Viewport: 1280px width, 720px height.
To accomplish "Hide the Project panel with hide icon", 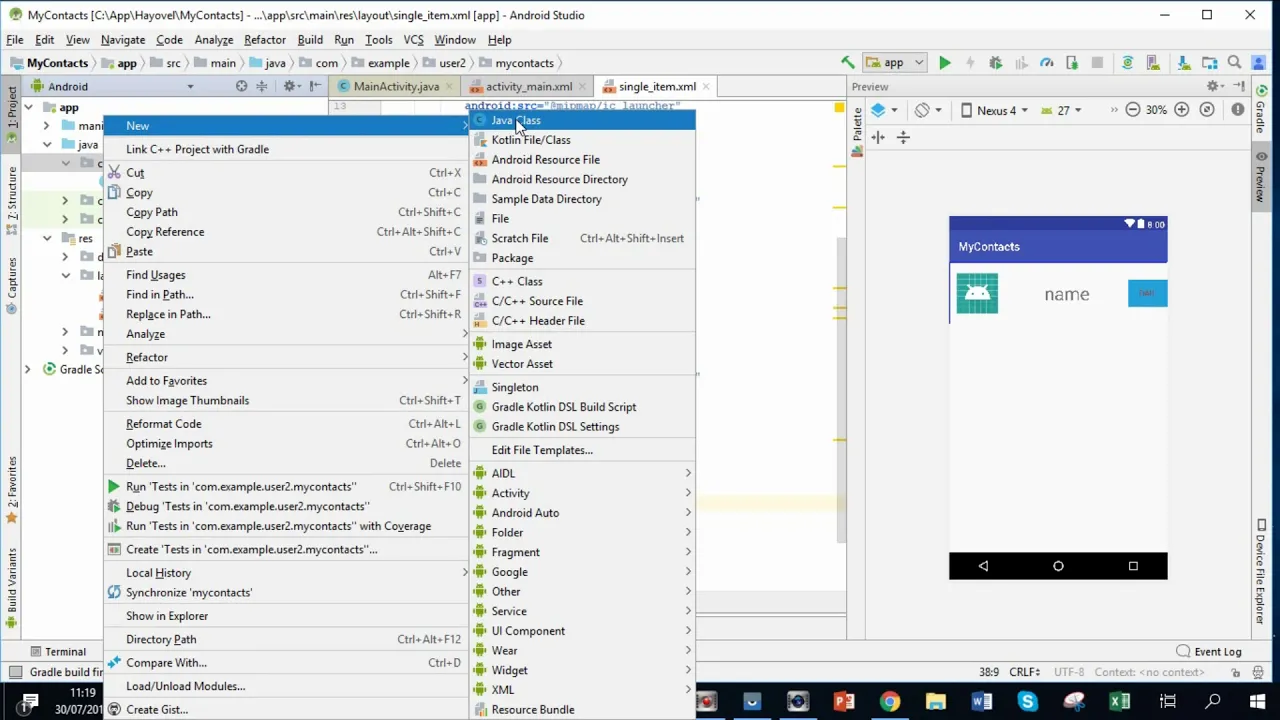I will click(314, 86).
